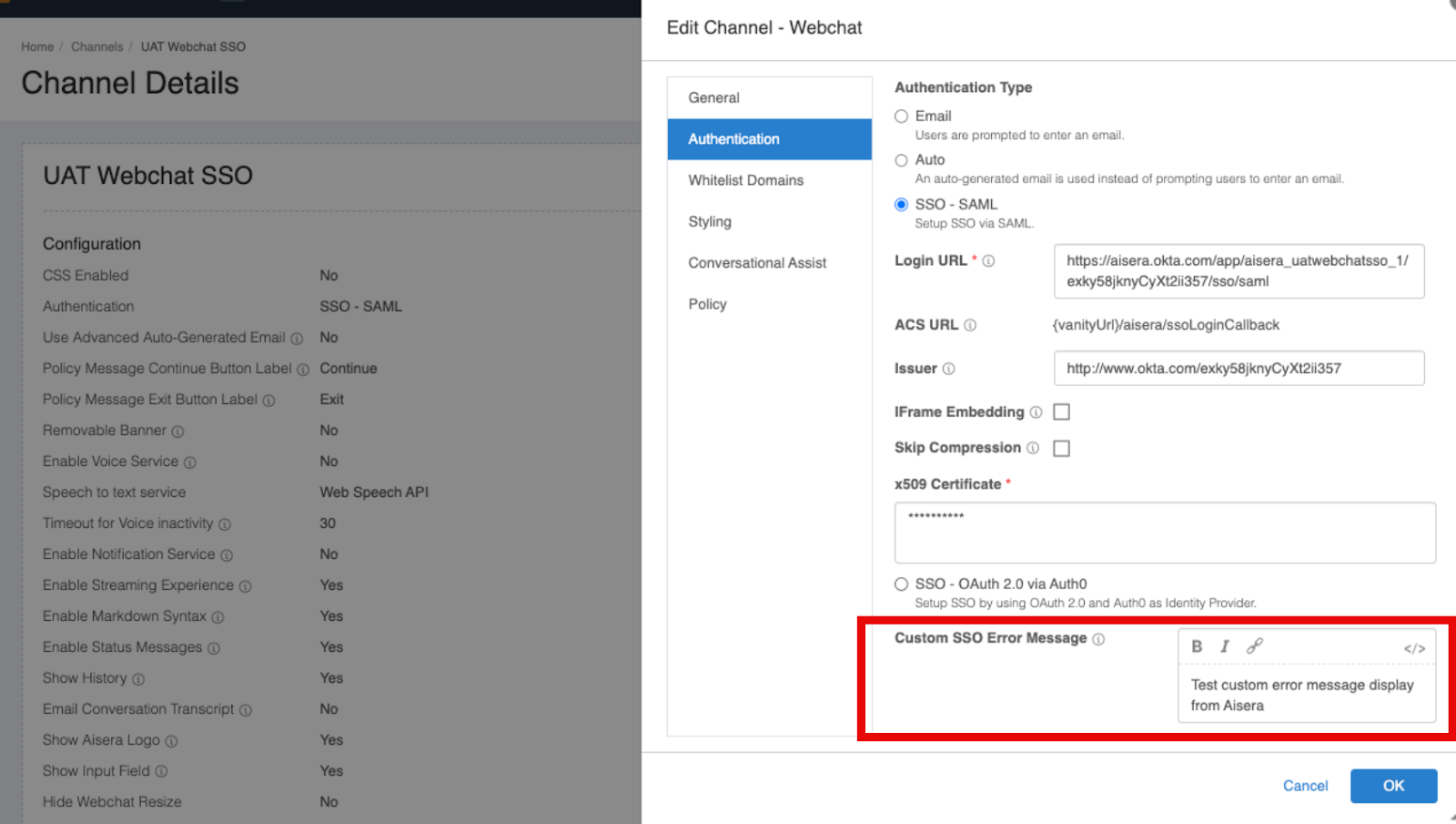Show info tooltip for Custom SSO Error Message
Screen dimensions: 1456x824
point(1098,639)
